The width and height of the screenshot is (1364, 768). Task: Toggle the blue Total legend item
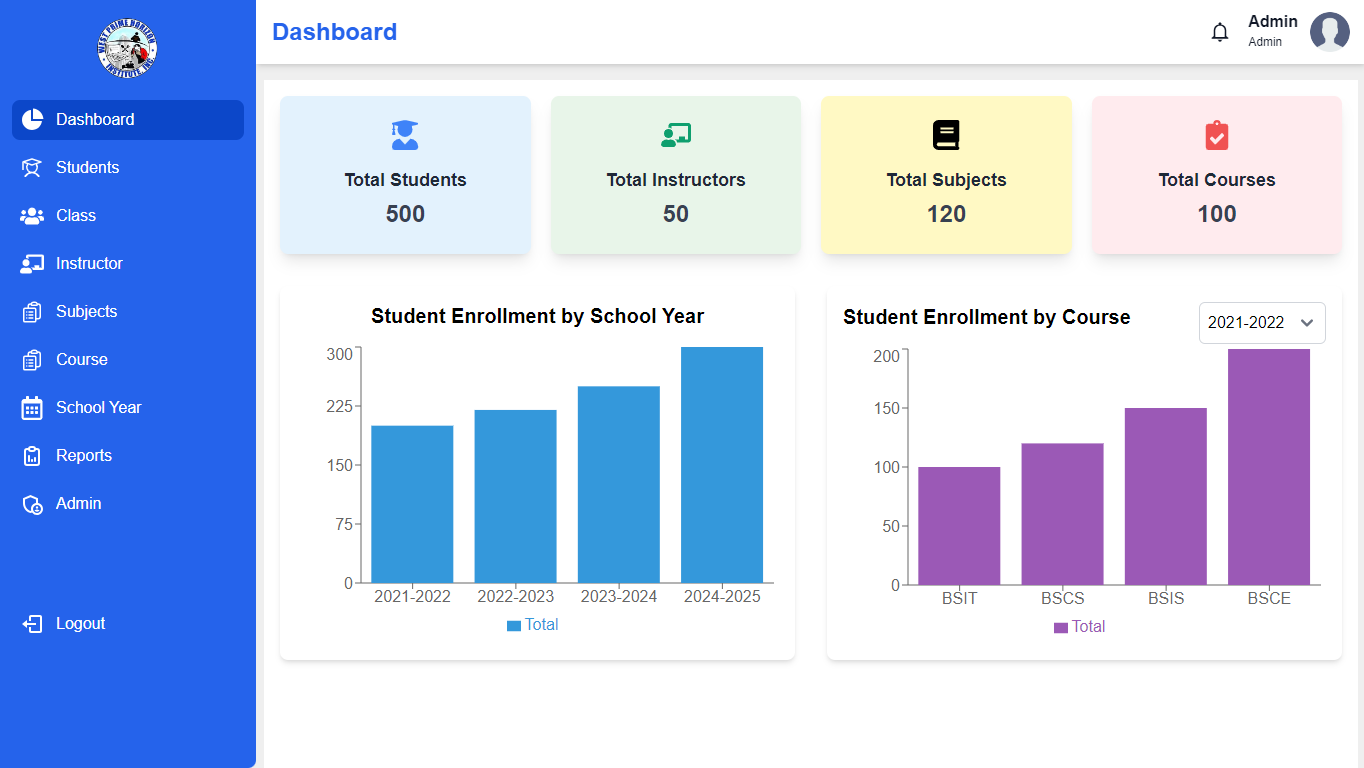pyautogui.click(x=532, y=625)
